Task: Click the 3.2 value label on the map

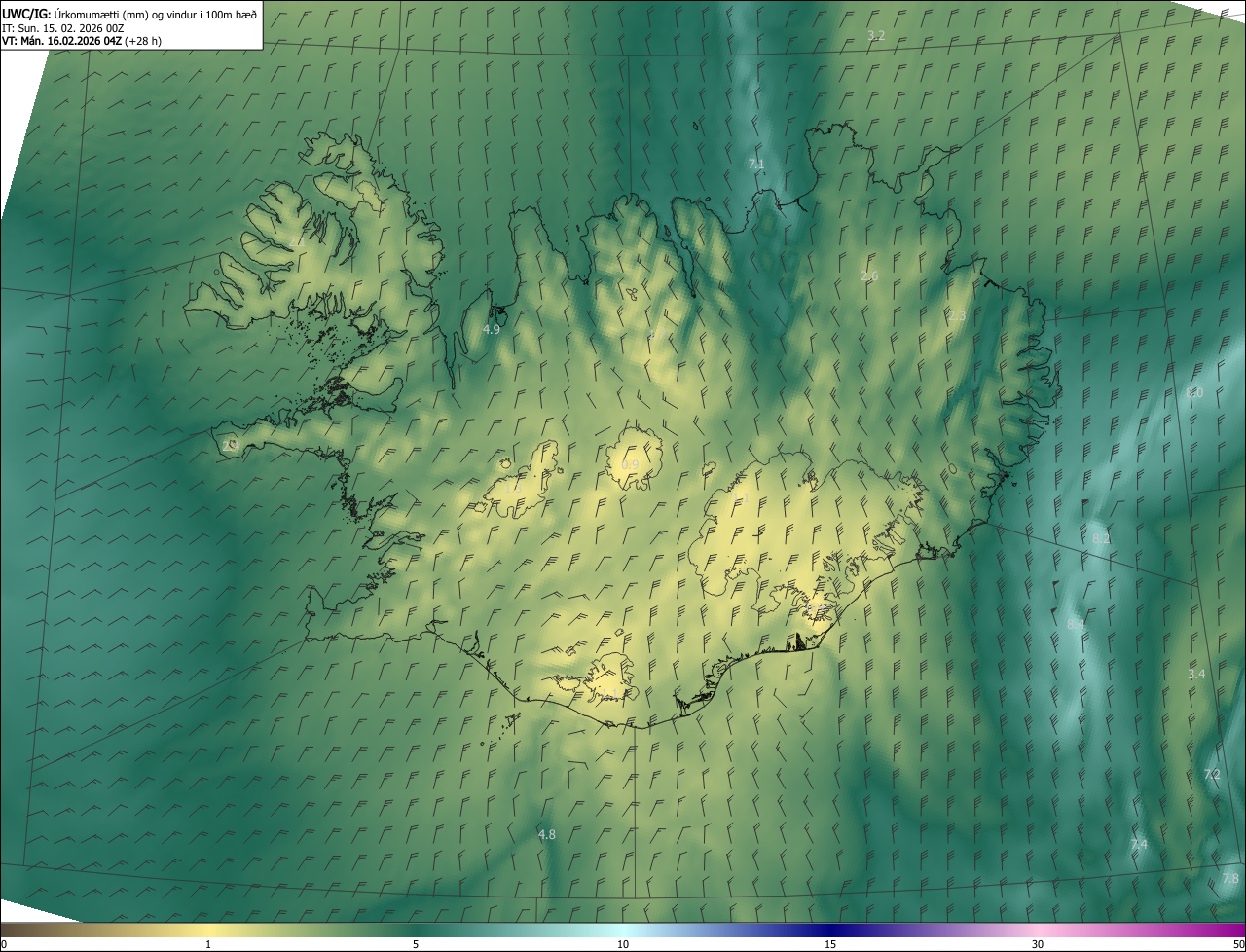Action: click(x=876, y=35)
